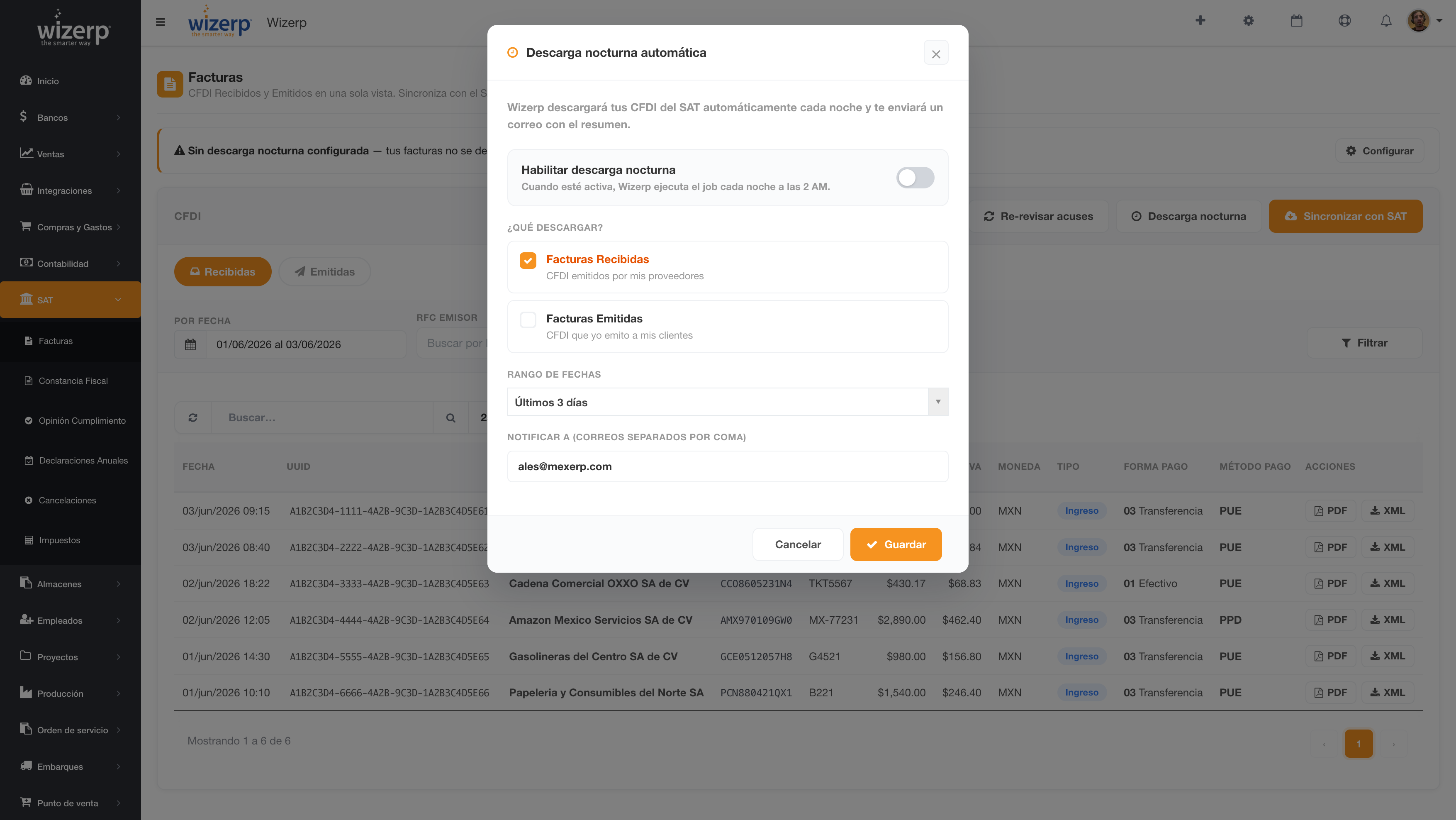This screenshot has height=820, width=1456.
Task: Open Declaraciones Anuales submenu item
Action: pos(70,460)
